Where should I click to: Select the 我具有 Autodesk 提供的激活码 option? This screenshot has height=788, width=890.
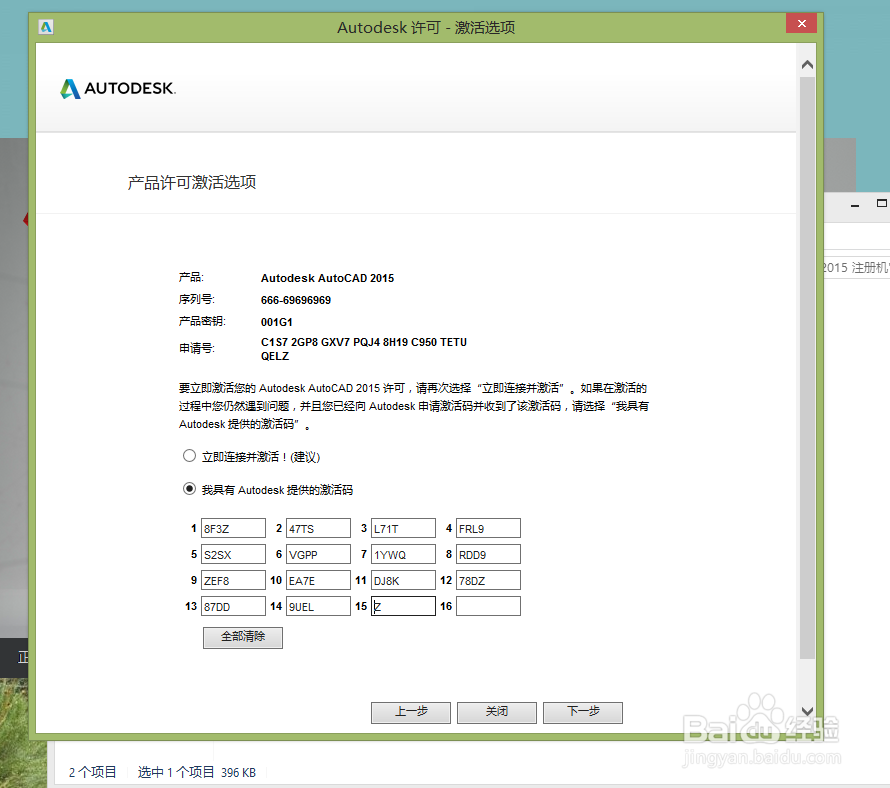point(189,489)
